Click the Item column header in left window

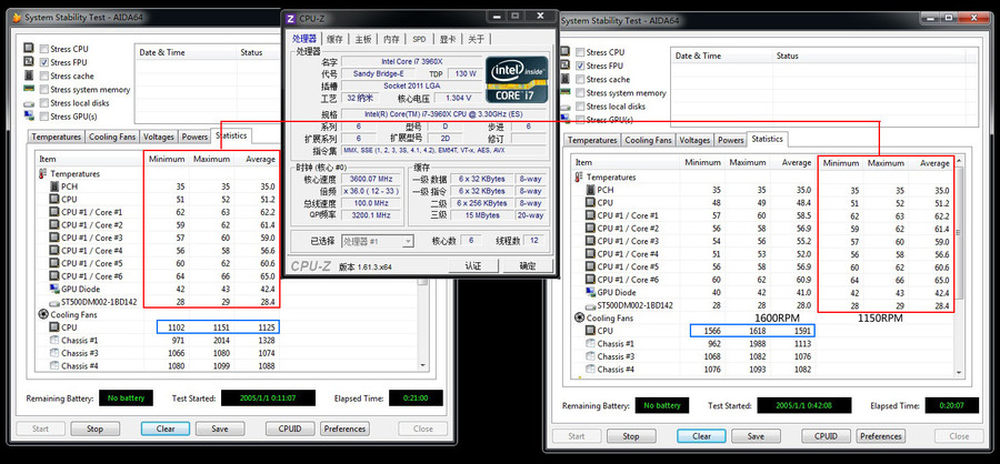pyautogui.click(x=90, y=159)
